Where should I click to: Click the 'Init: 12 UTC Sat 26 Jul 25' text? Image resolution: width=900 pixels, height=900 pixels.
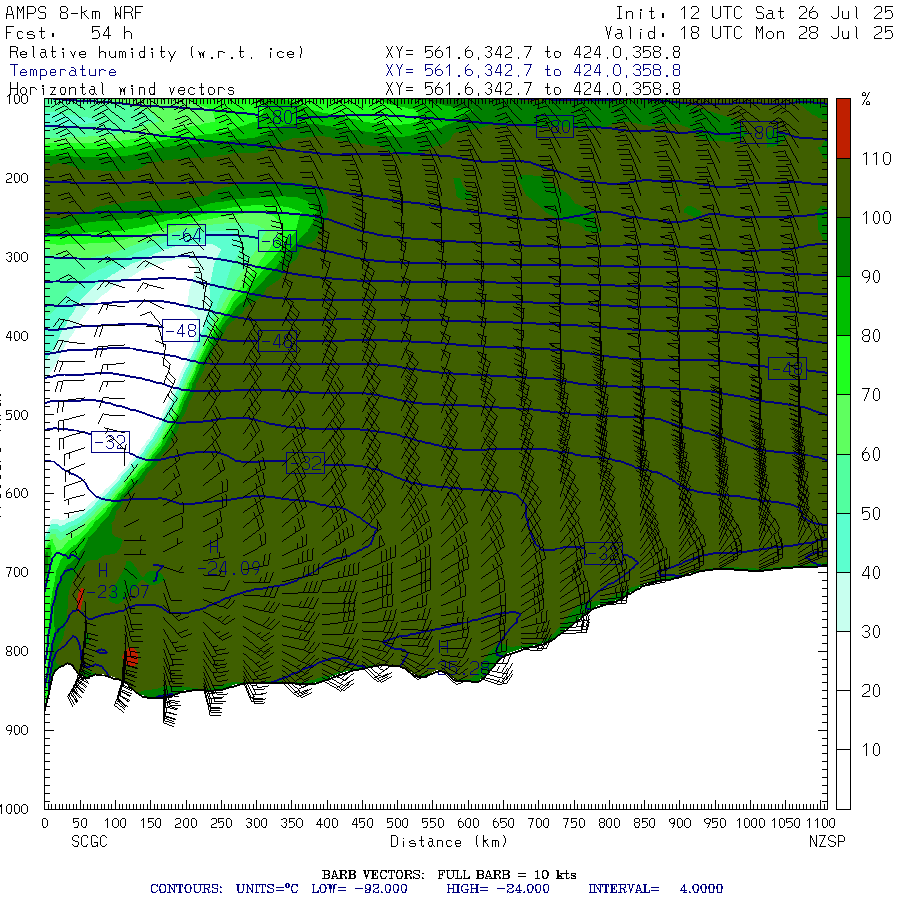pos(754,13)
